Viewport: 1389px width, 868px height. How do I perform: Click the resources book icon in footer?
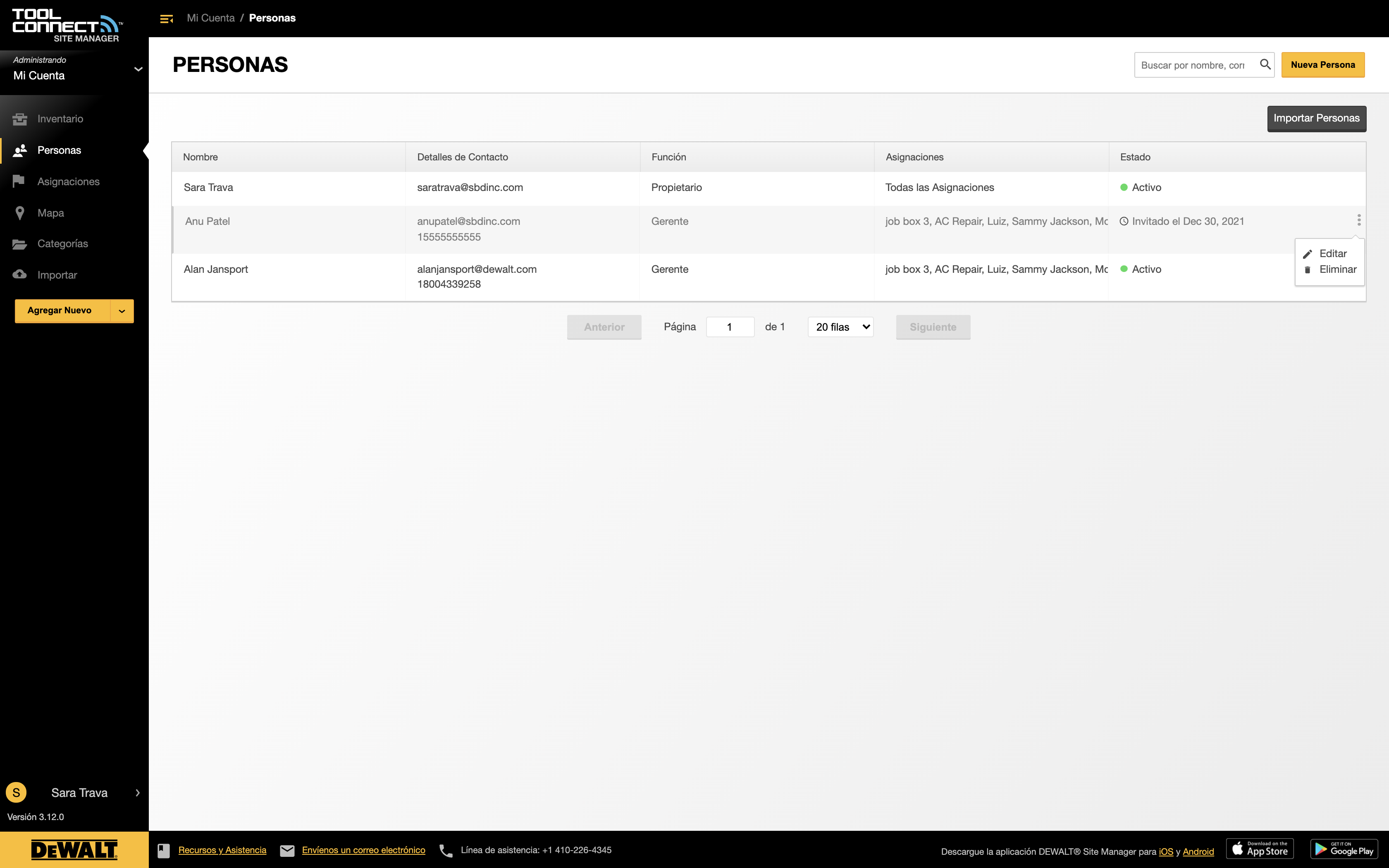pyautogui.click(x=164, y=850)
